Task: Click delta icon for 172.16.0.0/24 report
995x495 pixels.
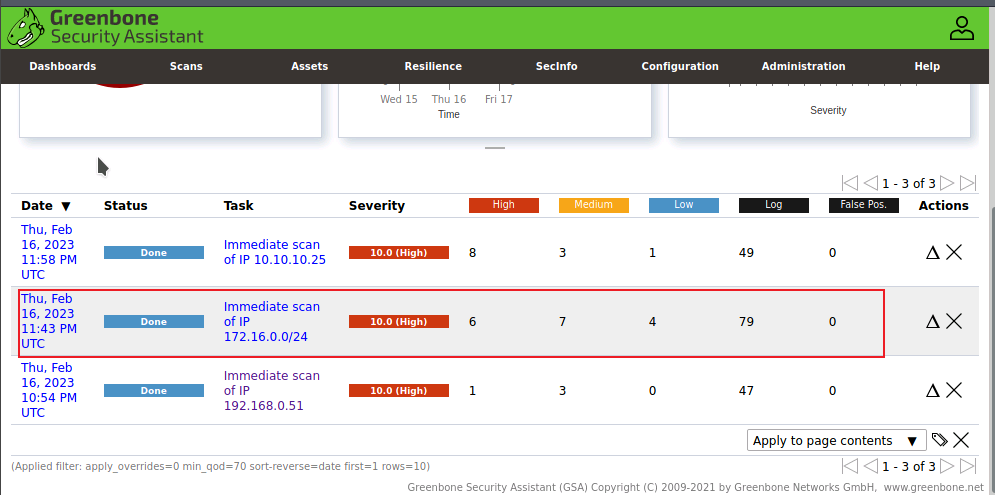Action: (x=932, y=321)
